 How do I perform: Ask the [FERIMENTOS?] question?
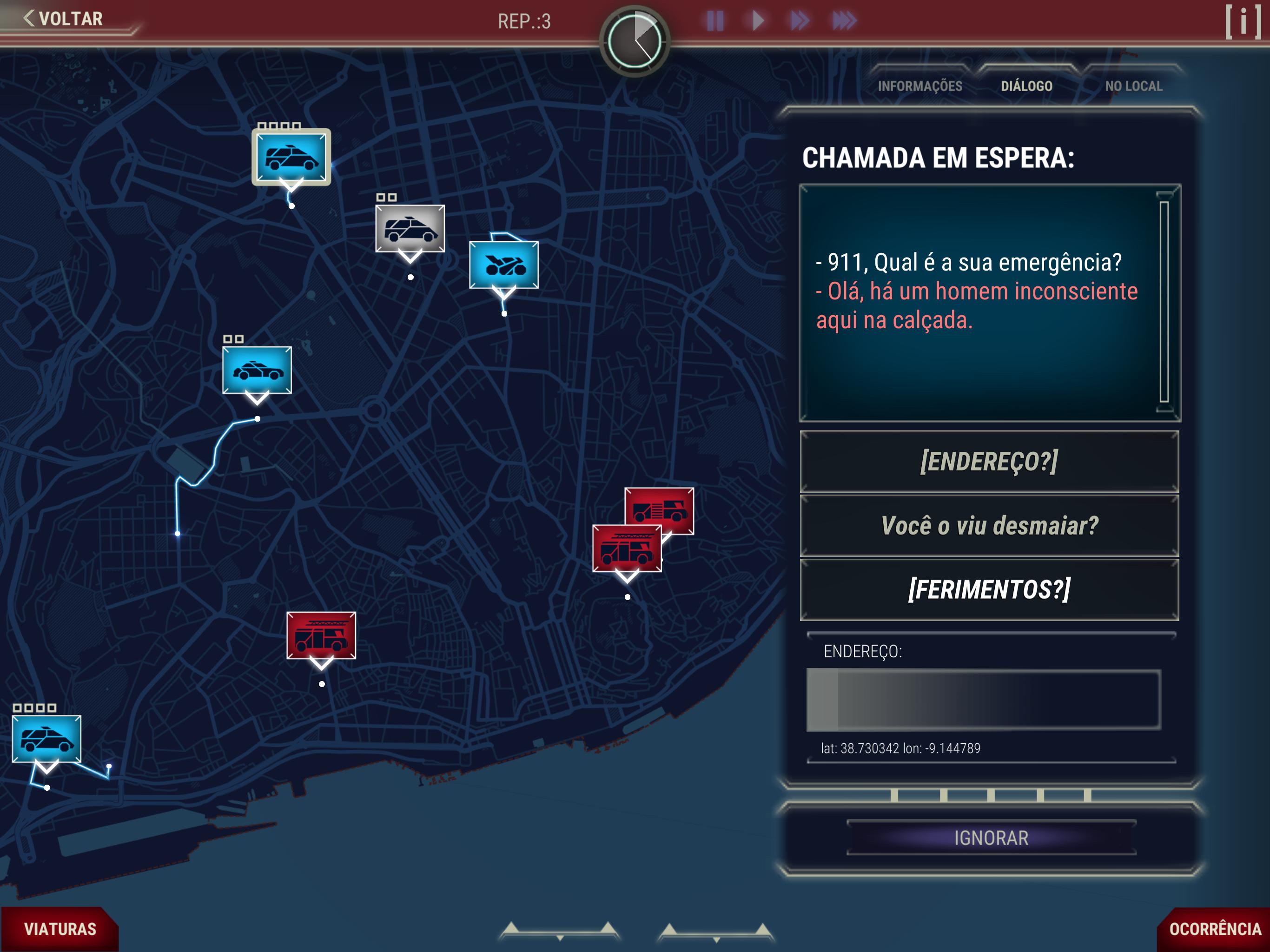pos(989,590)
